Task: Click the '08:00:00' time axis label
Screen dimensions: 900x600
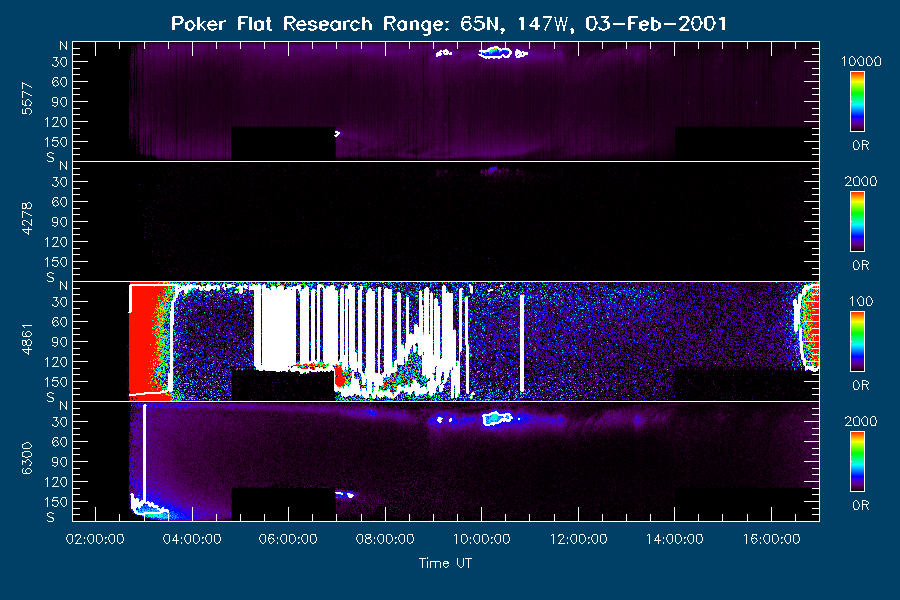Action: [385, 539]
